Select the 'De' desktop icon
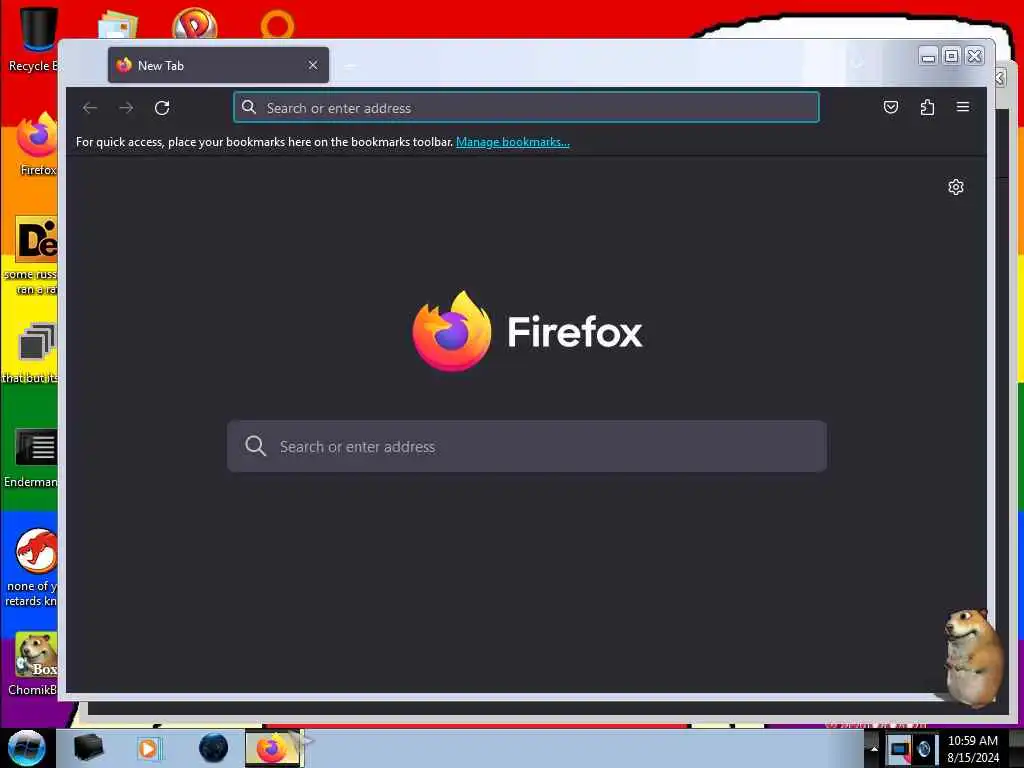Viewport: 1024px width, 768px height. (37, 239)
